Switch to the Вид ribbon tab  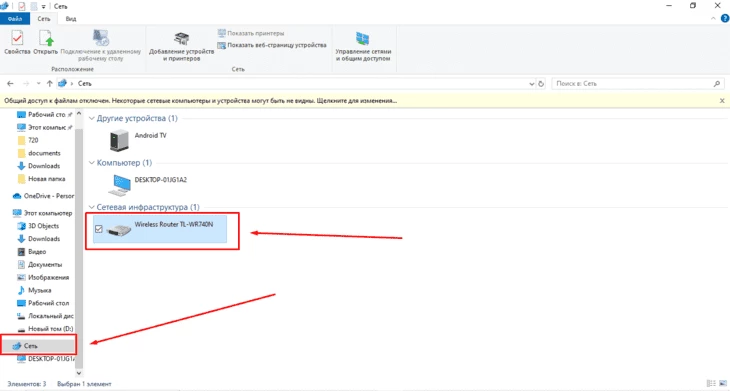71,19
